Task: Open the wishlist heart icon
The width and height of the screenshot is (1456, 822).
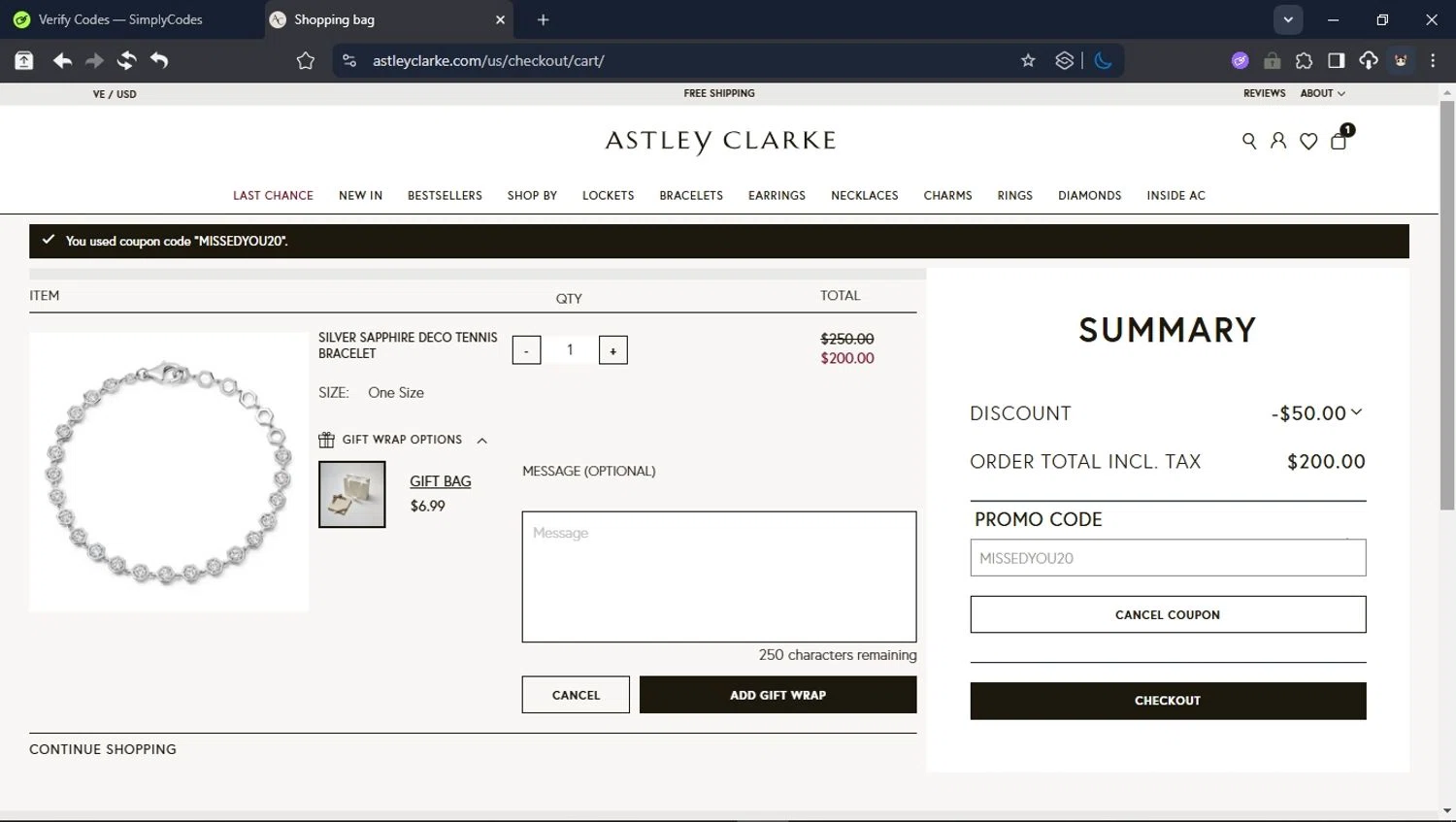Action: click(x=1308, y=142)
